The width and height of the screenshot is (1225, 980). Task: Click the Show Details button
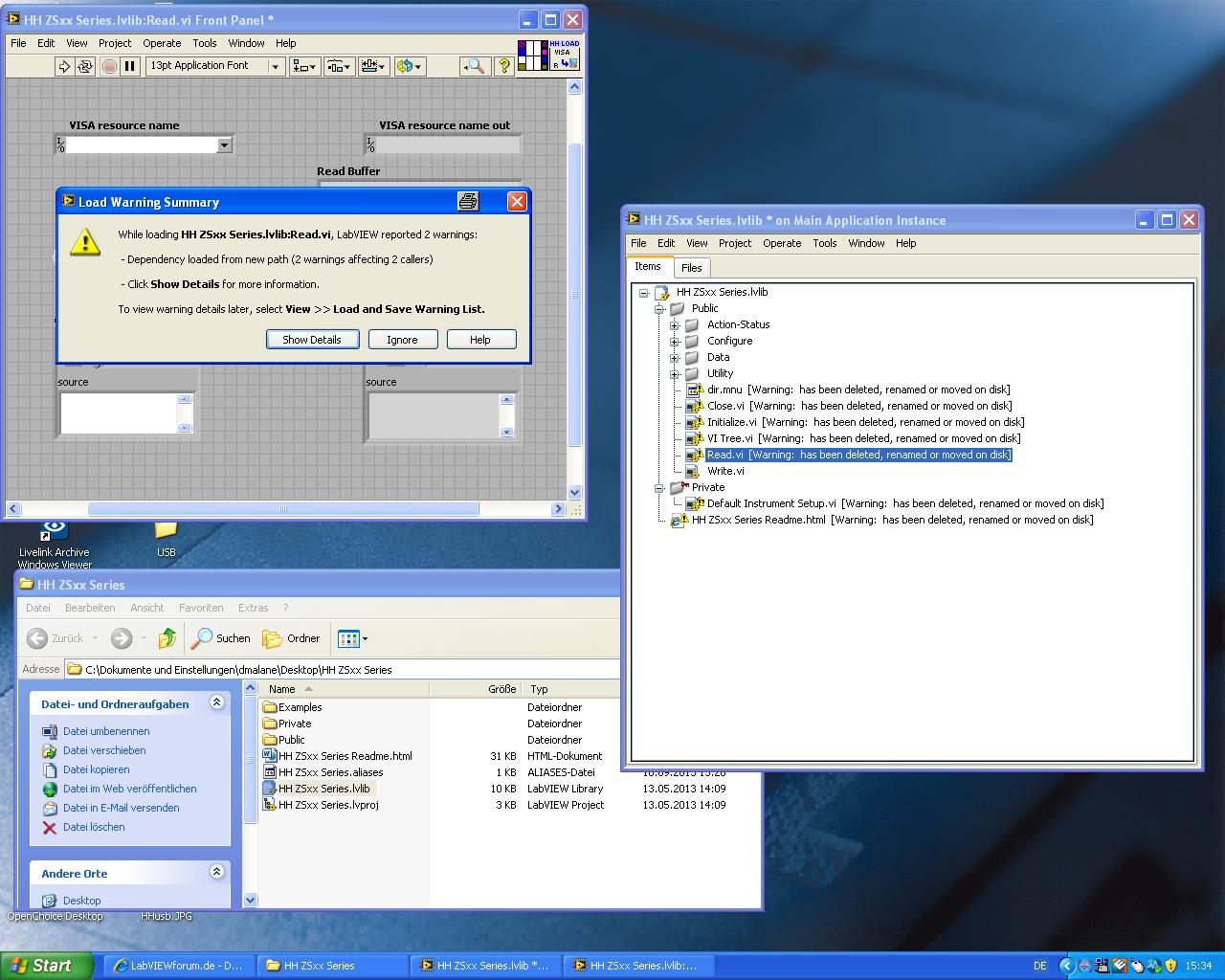point(311,340)
